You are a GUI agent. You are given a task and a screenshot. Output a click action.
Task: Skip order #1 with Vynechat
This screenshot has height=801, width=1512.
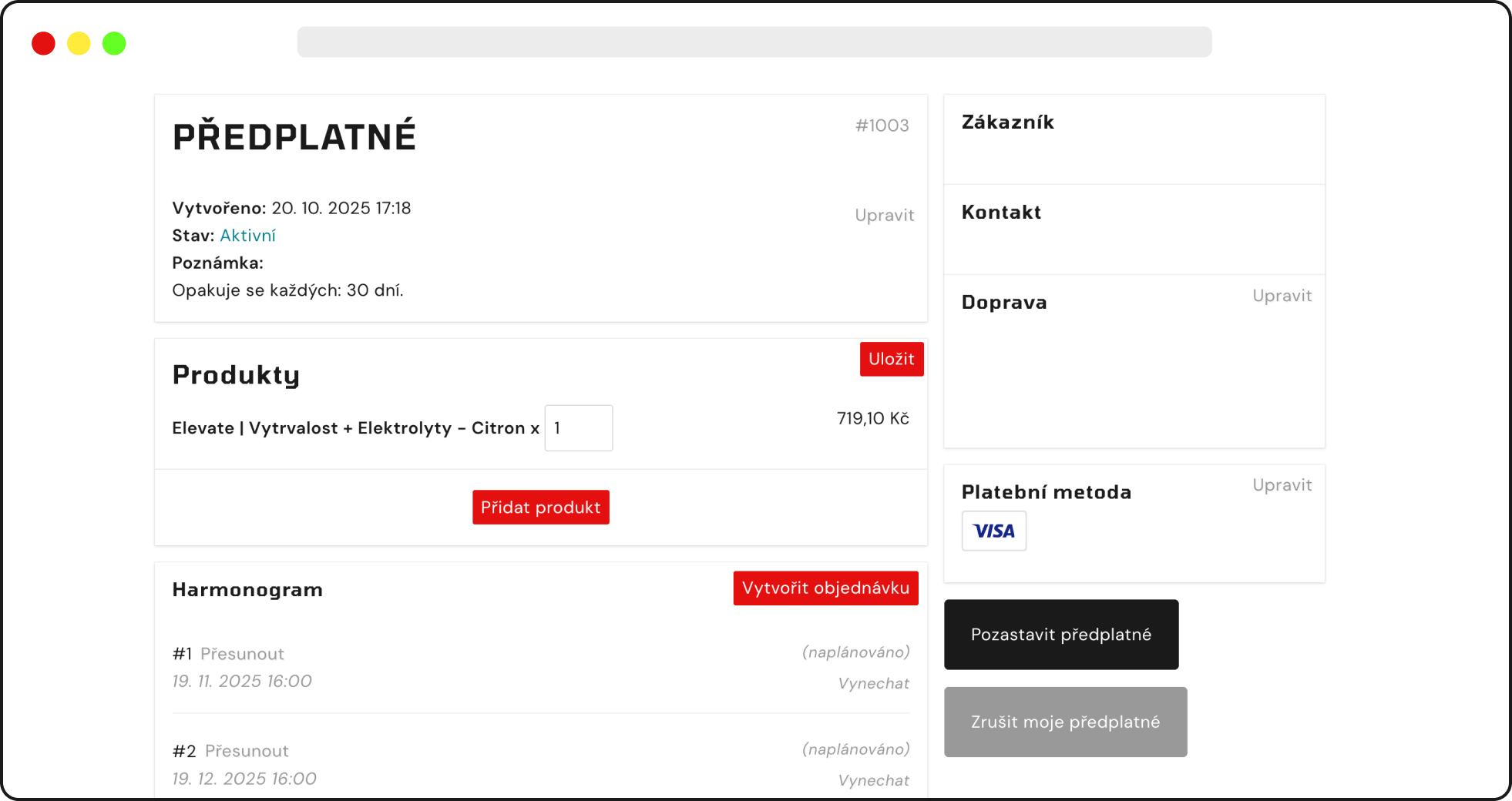point(873,684)
